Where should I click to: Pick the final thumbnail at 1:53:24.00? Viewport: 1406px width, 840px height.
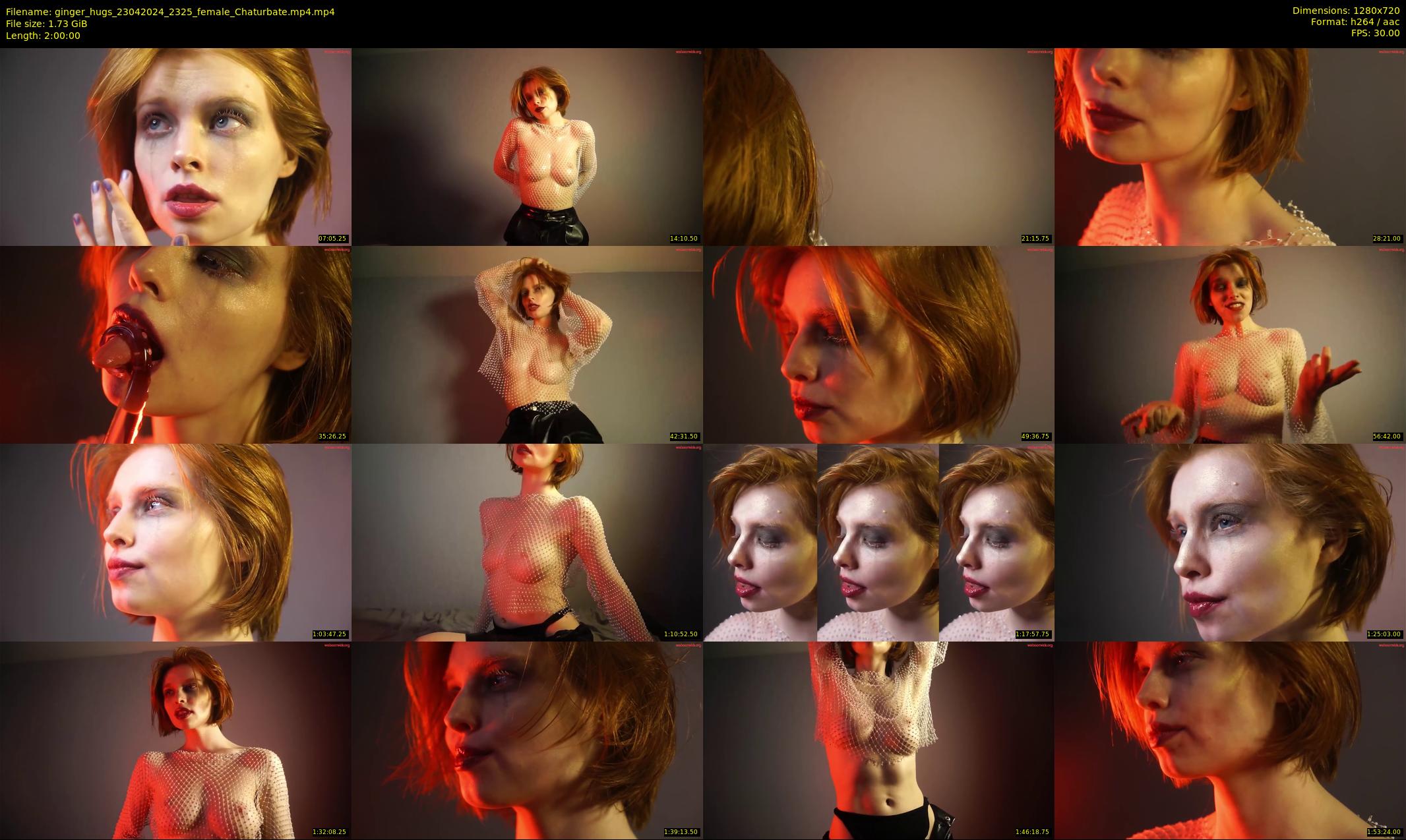click(x=1230, y=740)
